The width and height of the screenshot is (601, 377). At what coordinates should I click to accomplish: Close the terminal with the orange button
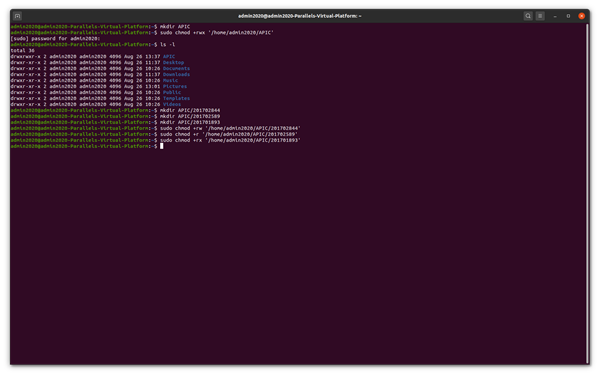[x=581, y=16]
